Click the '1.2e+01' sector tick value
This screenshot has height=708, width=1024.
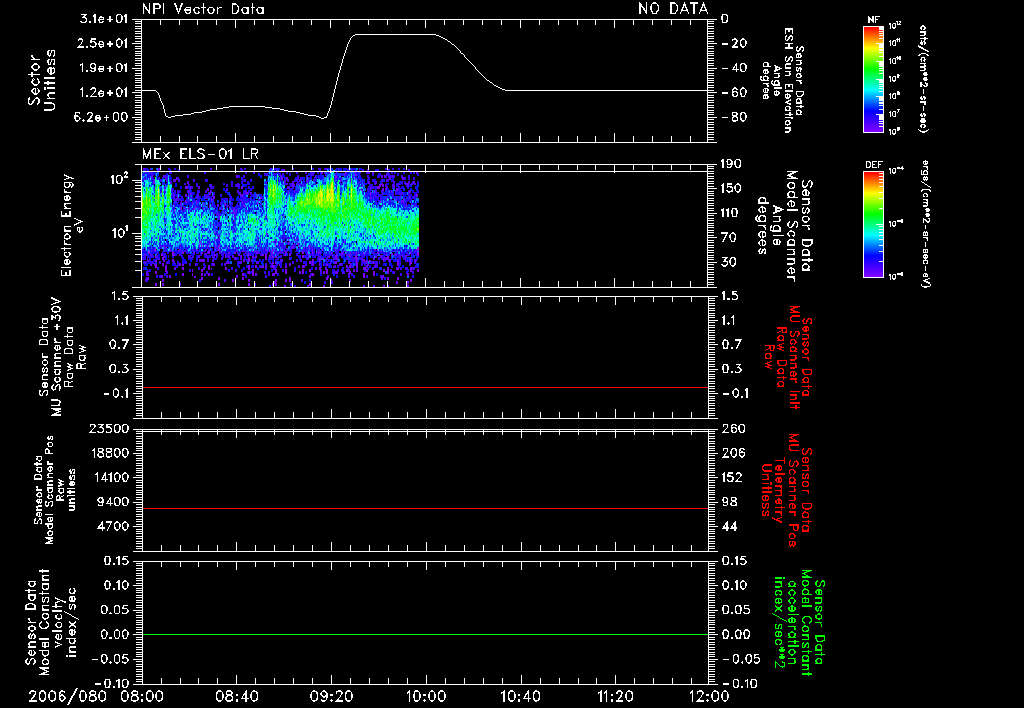click(x=104, y=93)
